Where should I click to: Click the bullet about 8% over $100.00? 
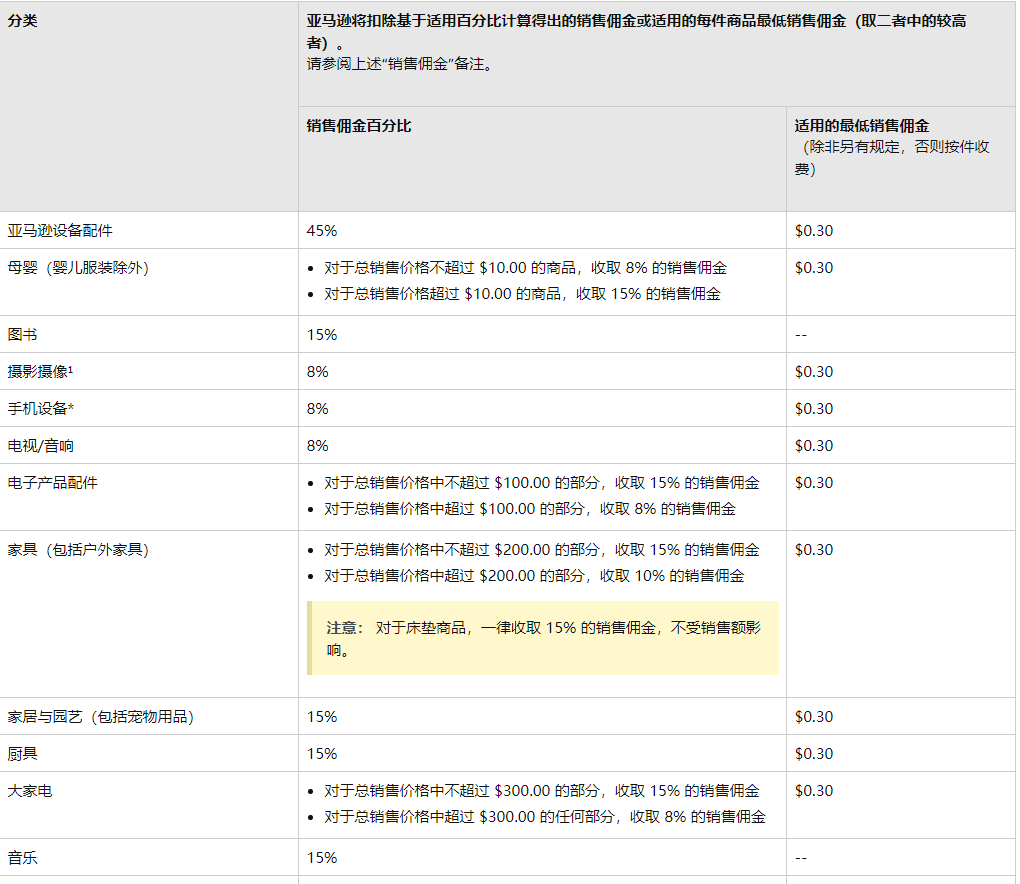coord(530,509)
